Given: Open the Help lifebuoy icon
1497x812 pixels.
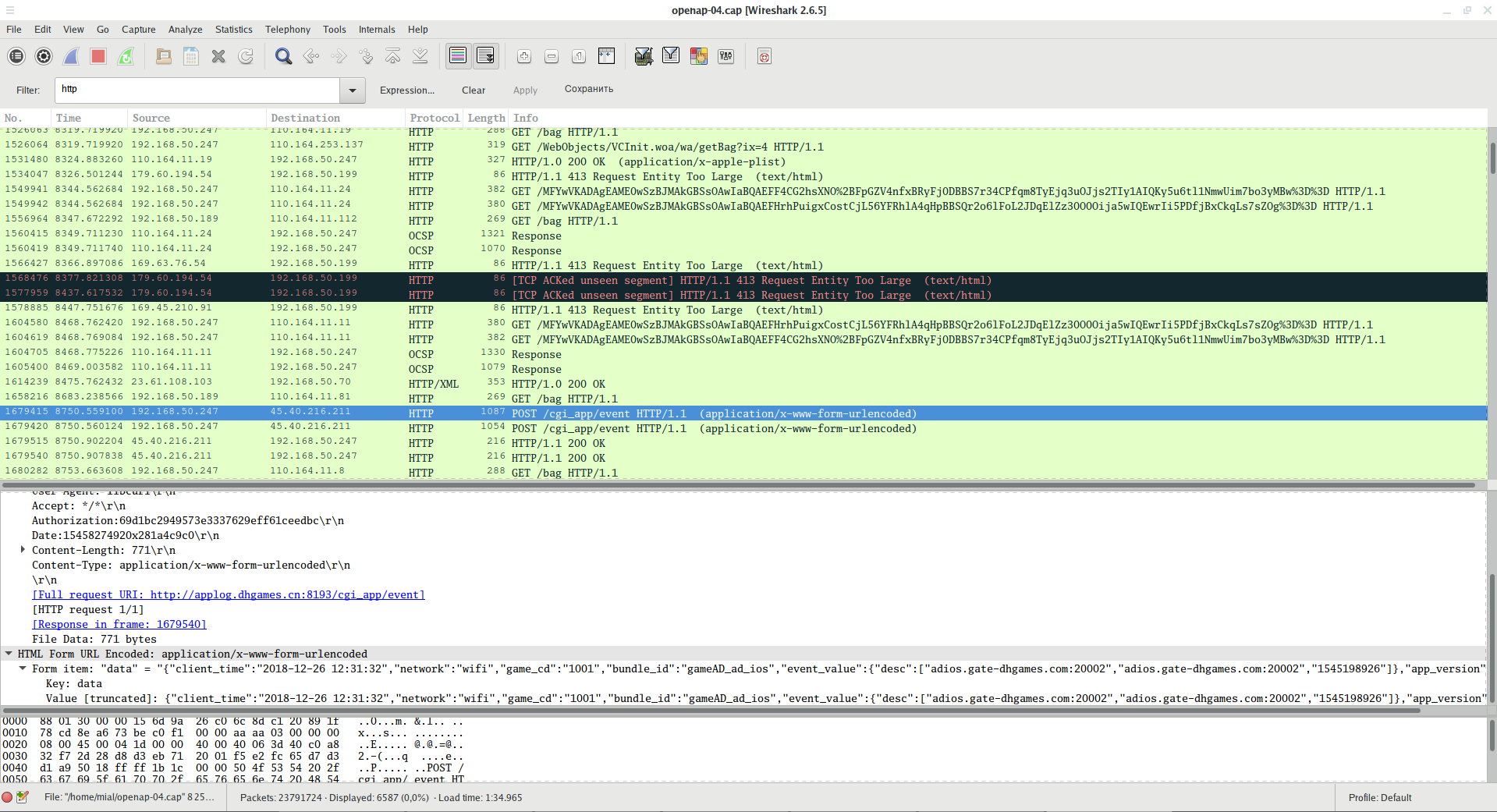Looking at the screenshot, I should click(764, 56).
